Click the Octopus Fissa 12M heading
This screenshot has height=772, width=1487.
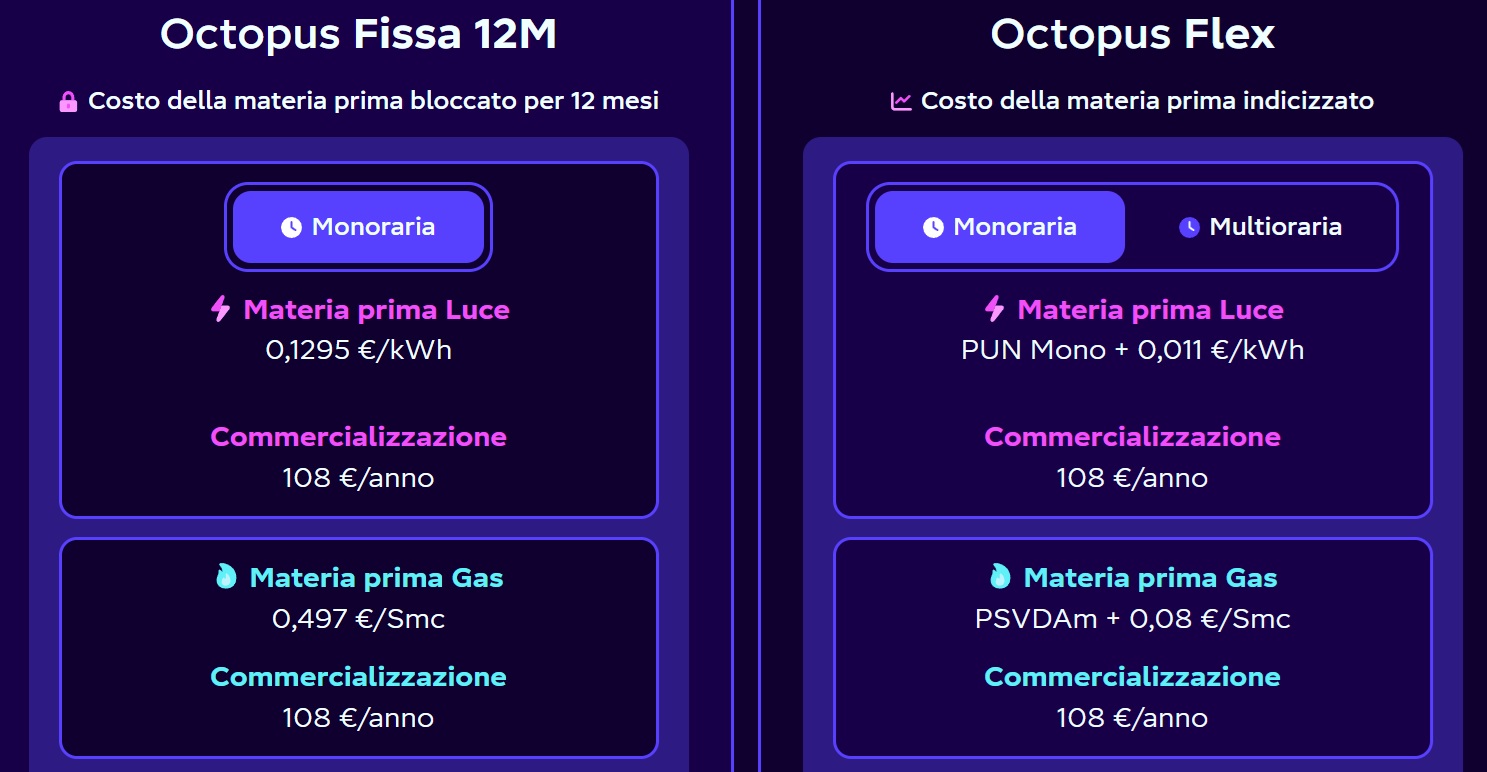[x=358, y=34]
